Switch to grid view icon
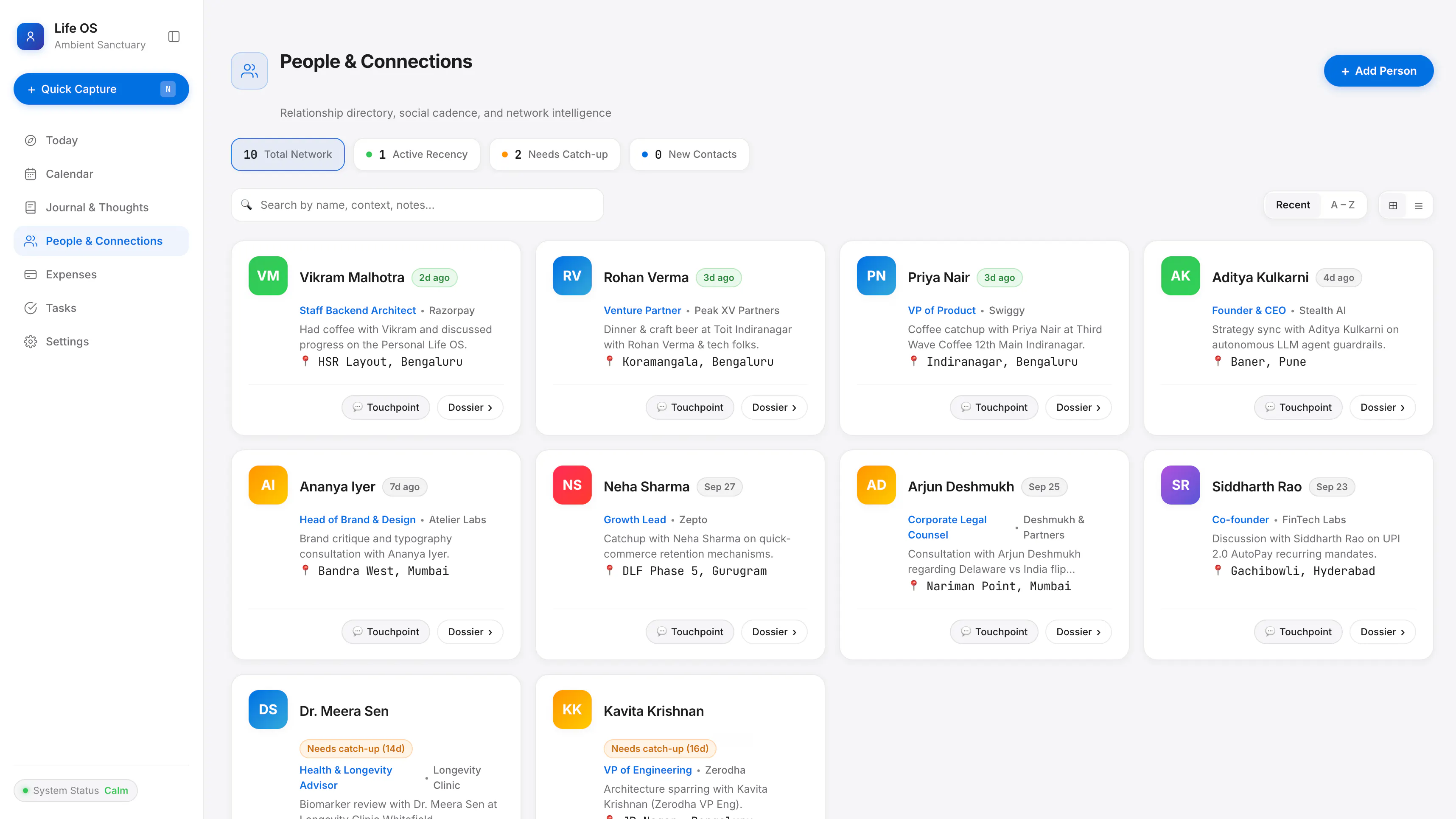The image size is (1456, 819). tap(1393, 205)
